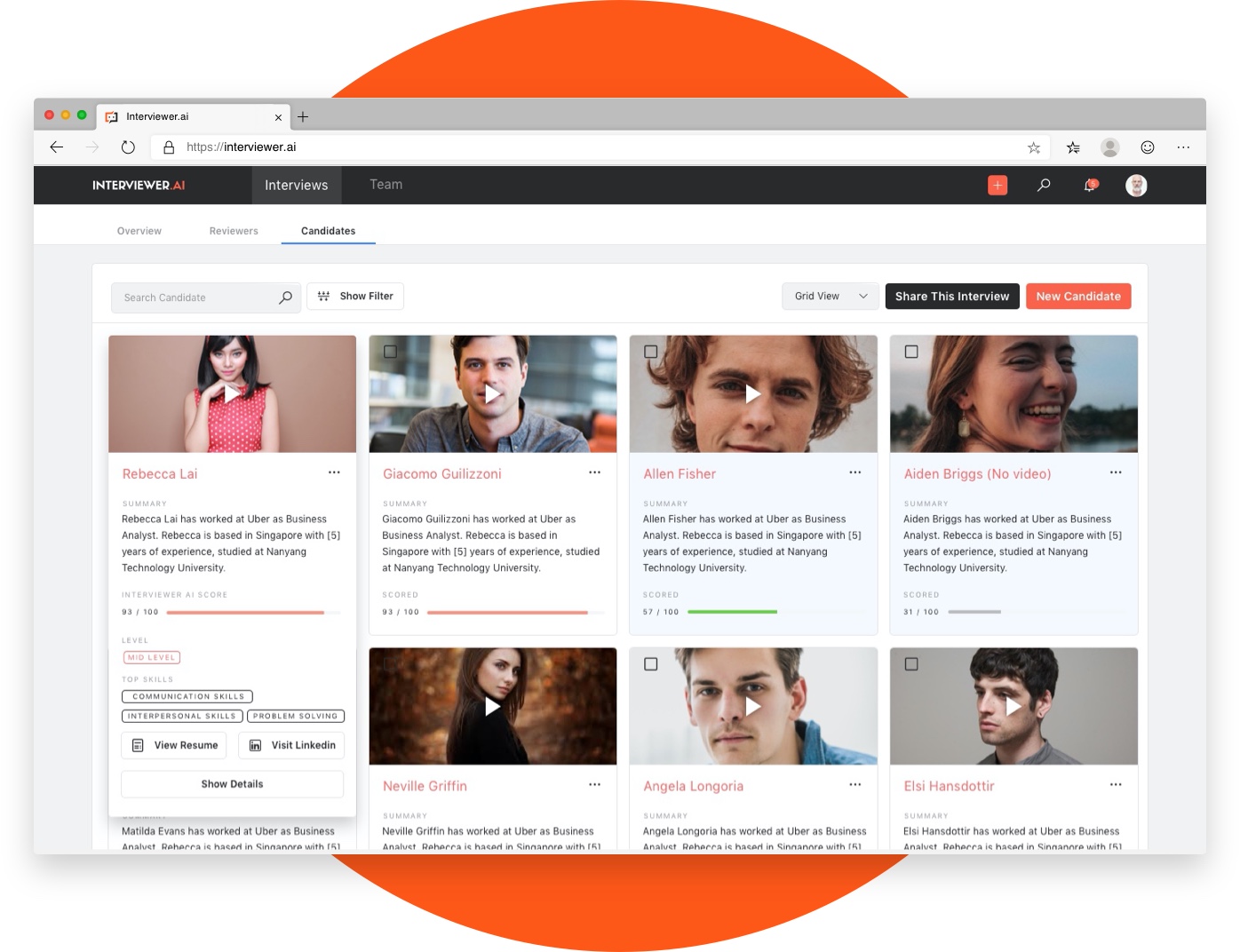Open the three-dot menu on Giacomo Guilizzoni's card
Image resolution: width=1240 pixels, height=952 pixels.
(x=594, y=472)
